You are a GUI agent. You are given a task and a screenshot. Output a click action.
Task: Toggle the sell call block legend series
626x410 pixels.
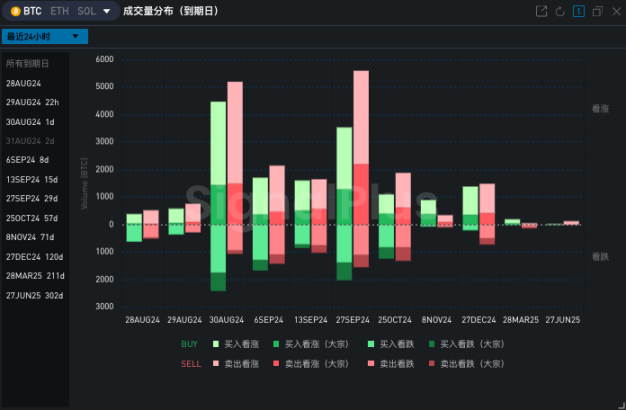pos(311,364)
